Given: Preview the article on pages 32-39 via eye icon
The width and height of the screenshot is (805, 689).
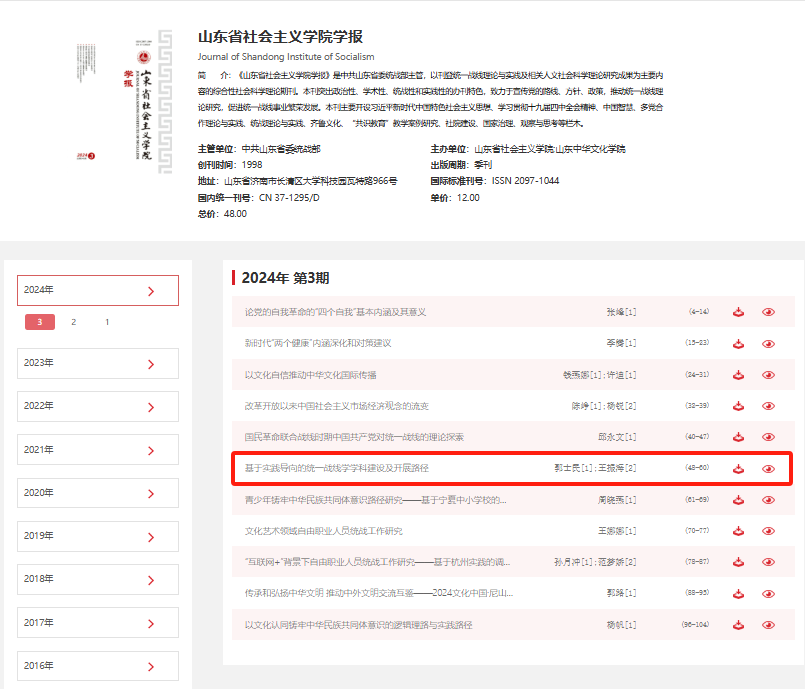Looking at the screenshot, I should [768, 406].
